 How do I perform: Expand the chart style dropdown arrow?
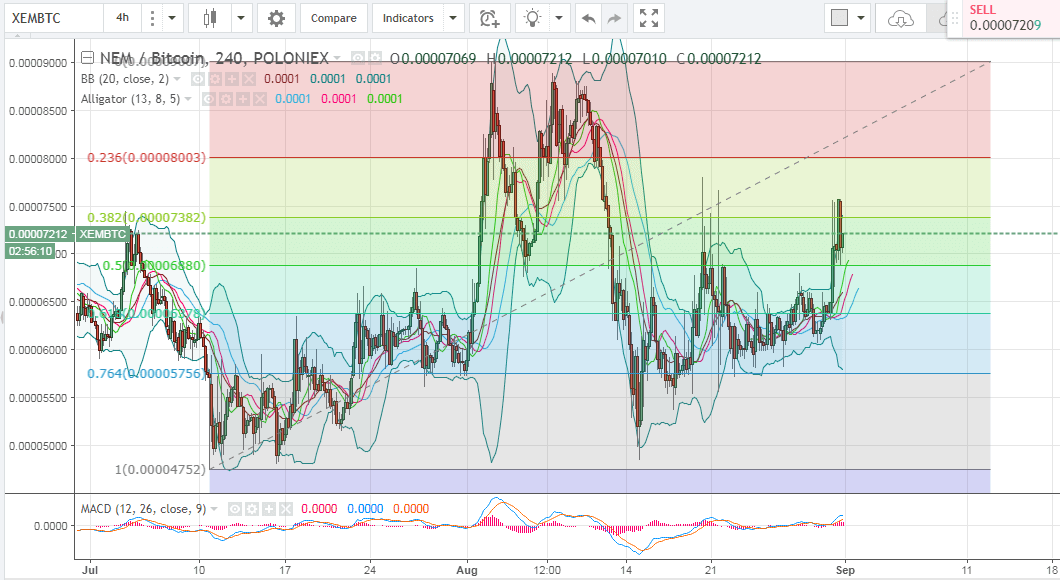coord(241,18)
